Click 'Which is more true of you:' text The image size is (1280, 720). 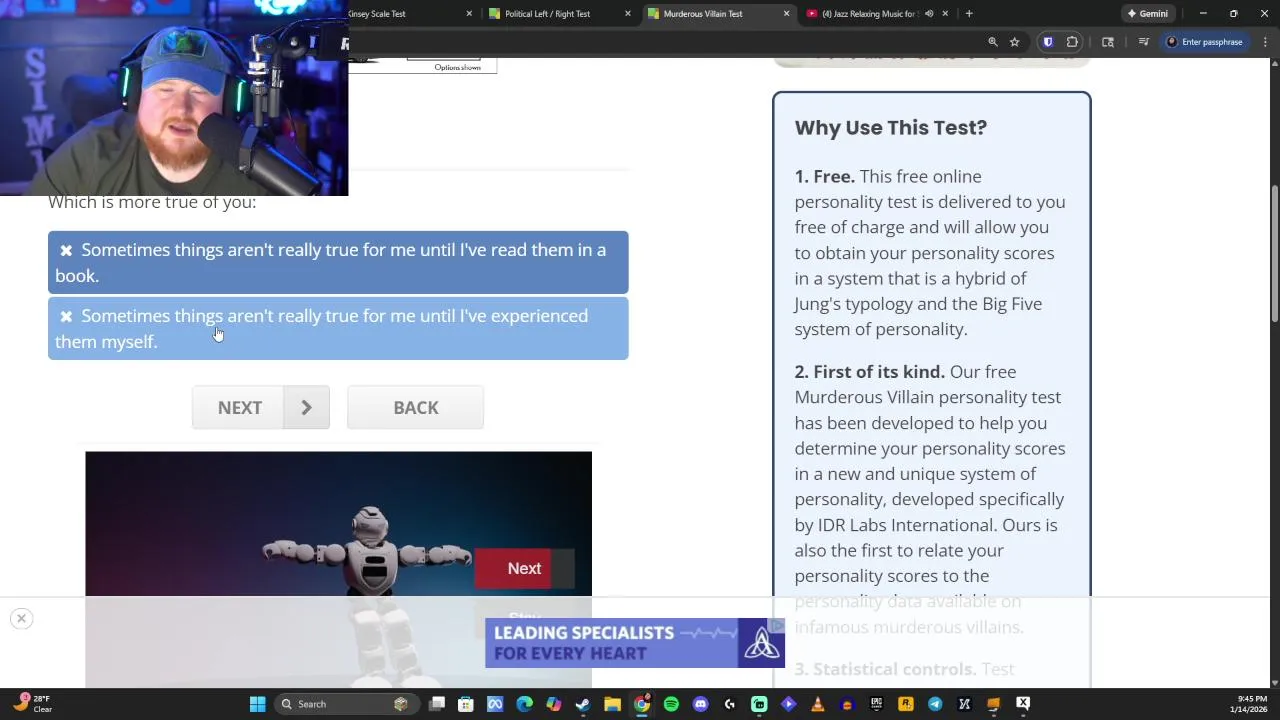click(x=152, y=202)
